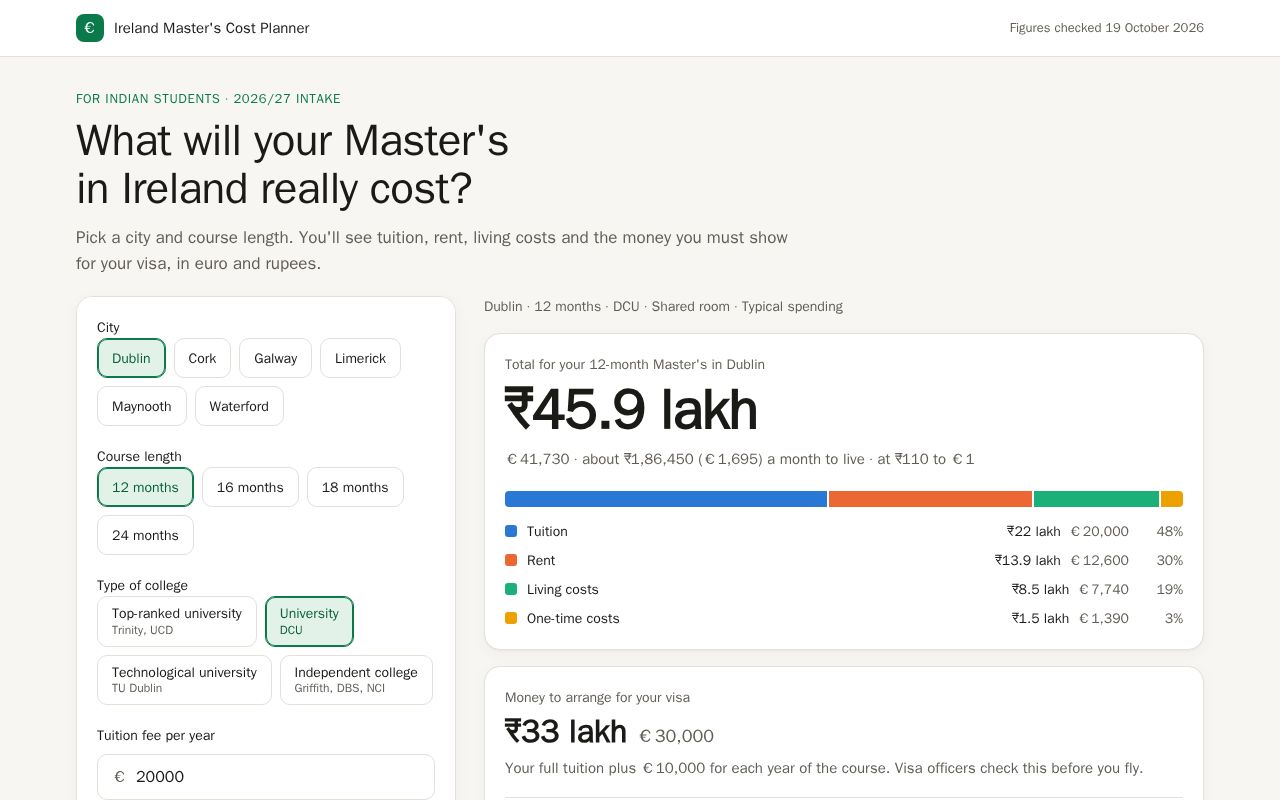Click the ₹8.5 lakh living costs amount
Image resolution: width=1280 pixels, height=800 pixels.
pyautogui.click(x=1040, y=589)
